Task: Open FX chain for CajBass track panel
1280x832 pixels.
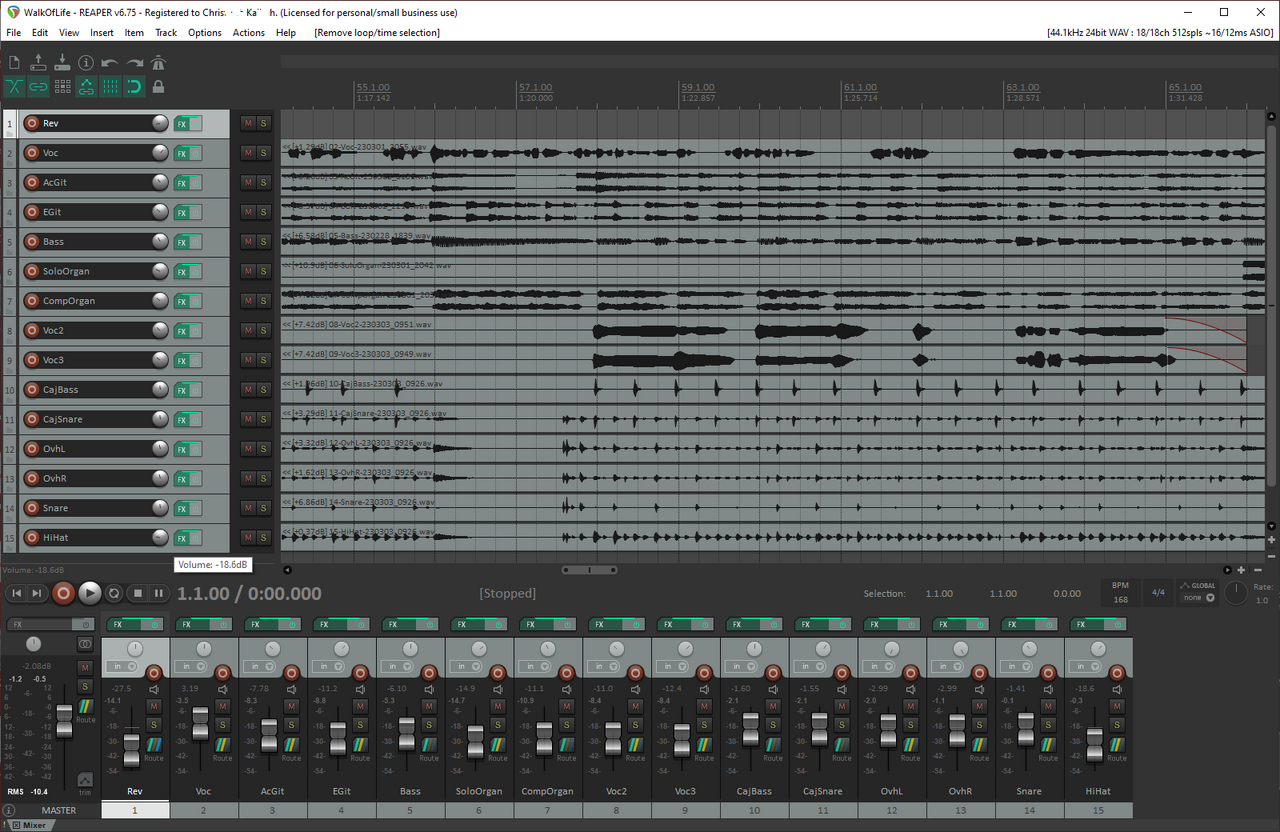Action: (182, 389)
